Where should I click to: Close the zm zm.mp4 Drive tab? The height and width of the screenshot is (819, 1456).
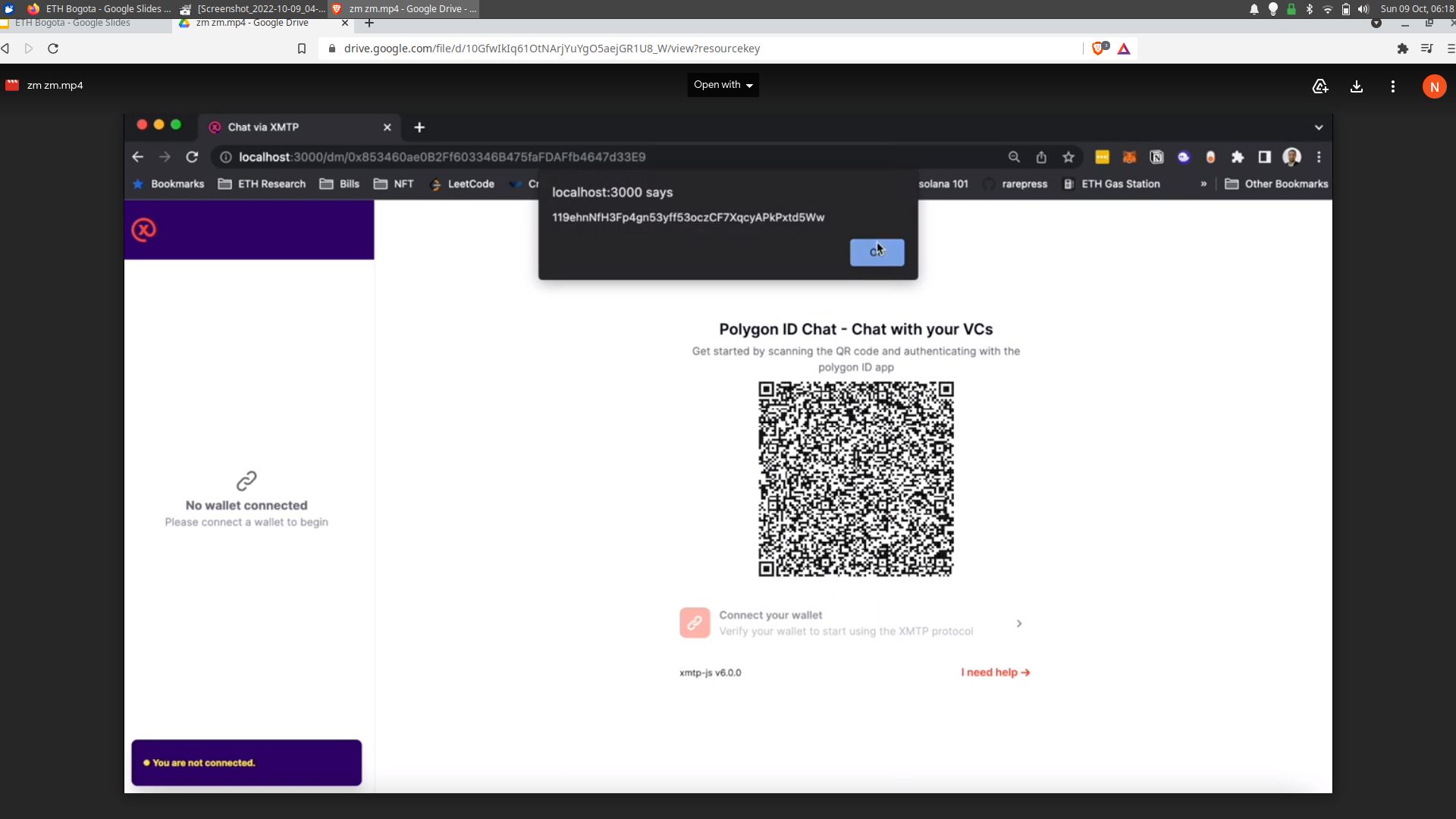coord(345,24)
